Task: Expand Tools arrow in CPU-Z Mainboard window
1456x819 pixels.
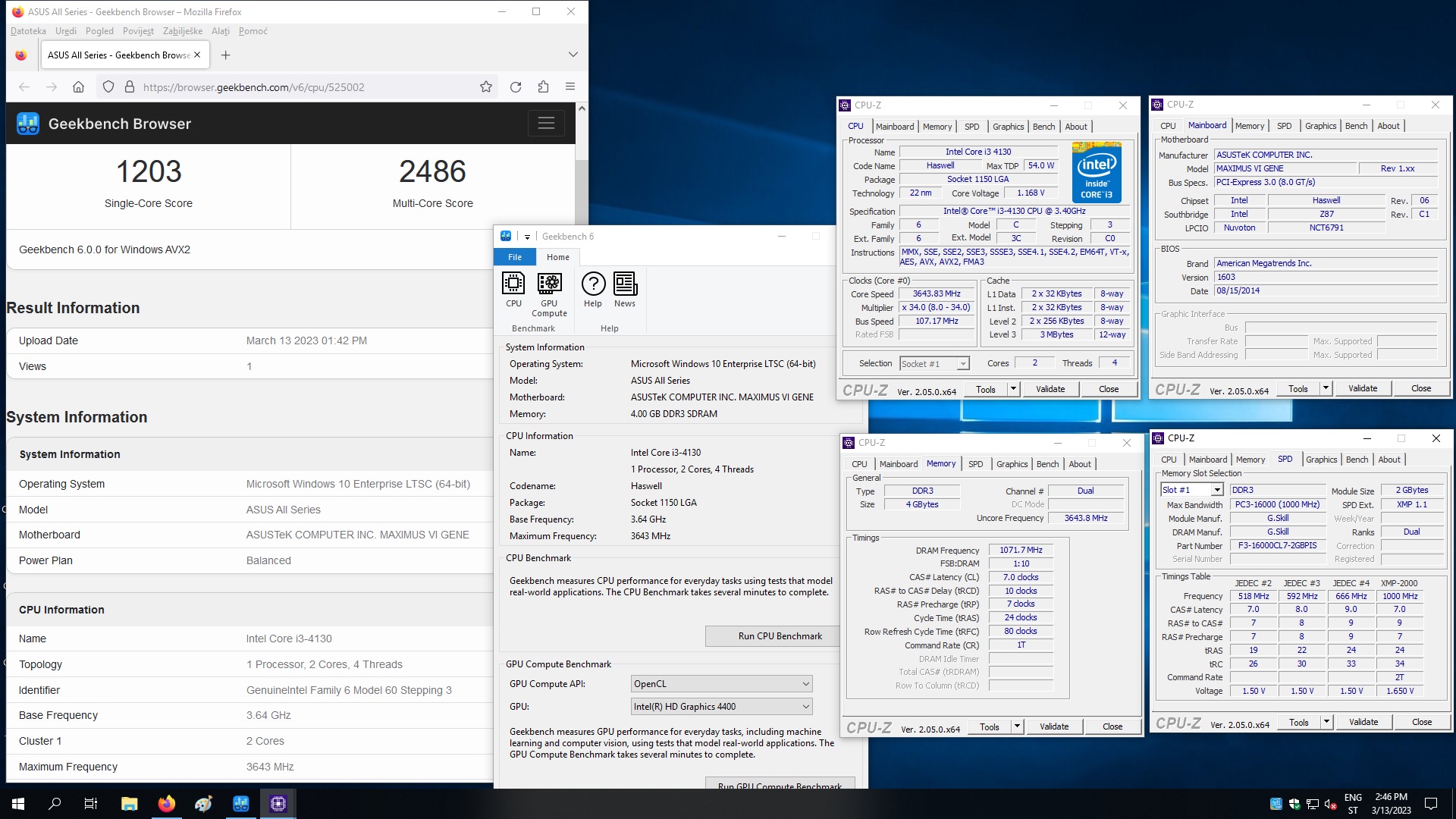Action: pyautogui.click(x=1326, y=388)
